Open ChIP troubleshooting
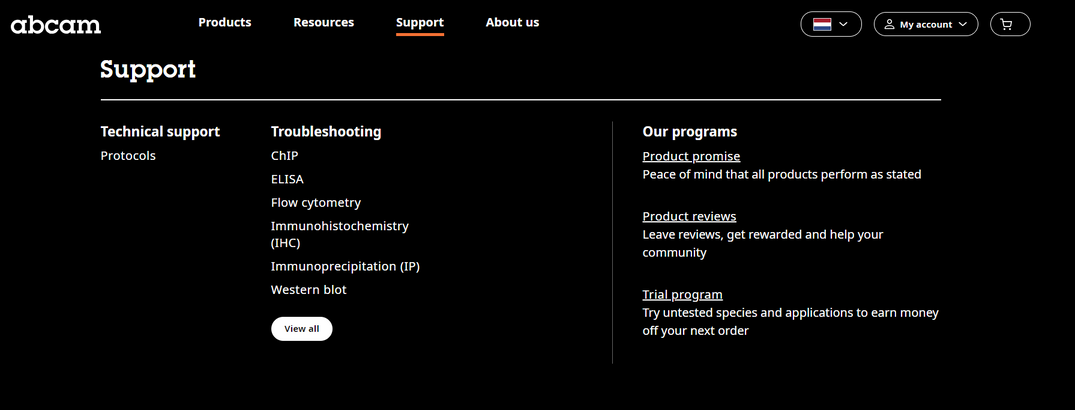 (285, 156)
